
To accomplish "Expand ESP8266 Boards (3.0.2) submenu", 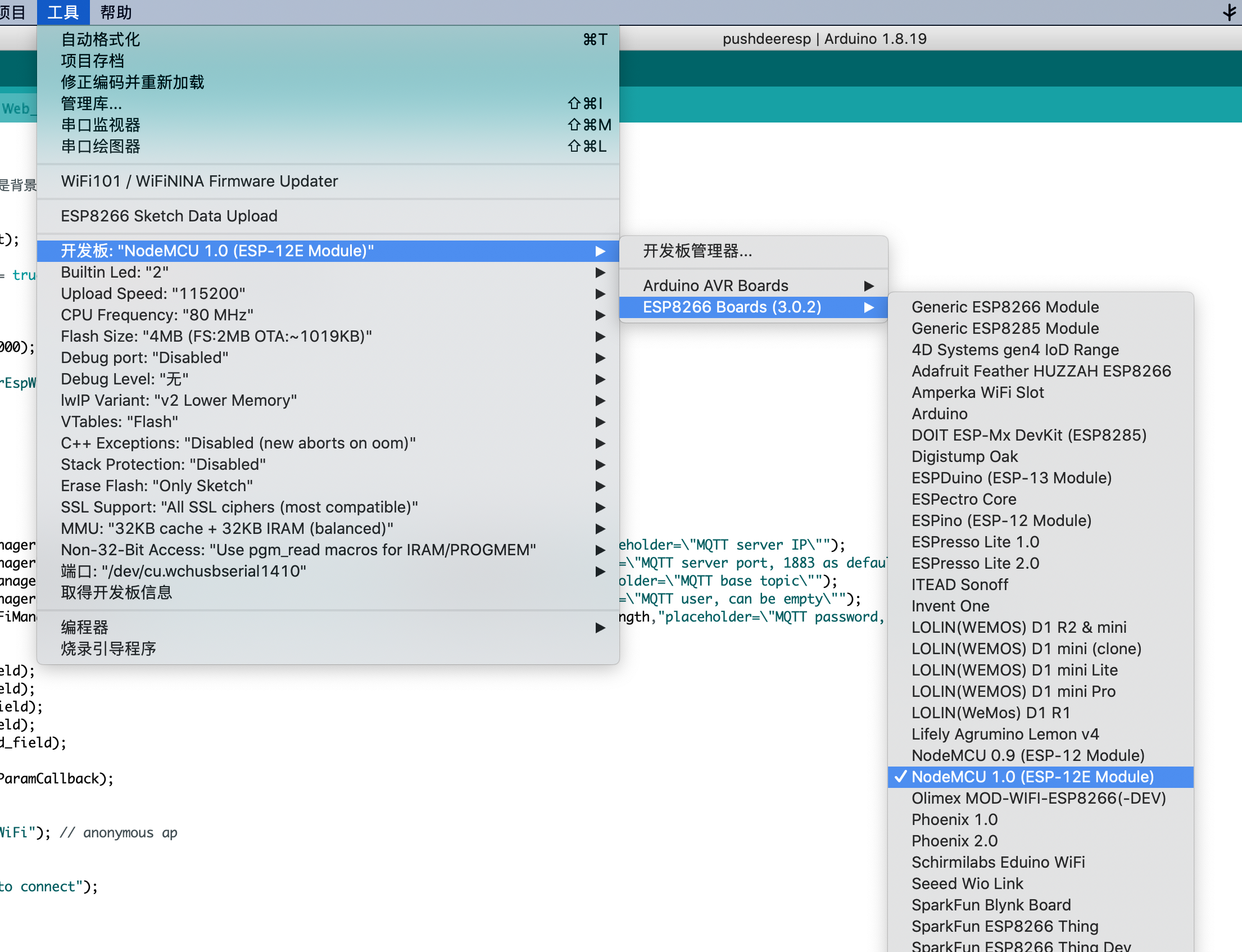I will [754, 307].
